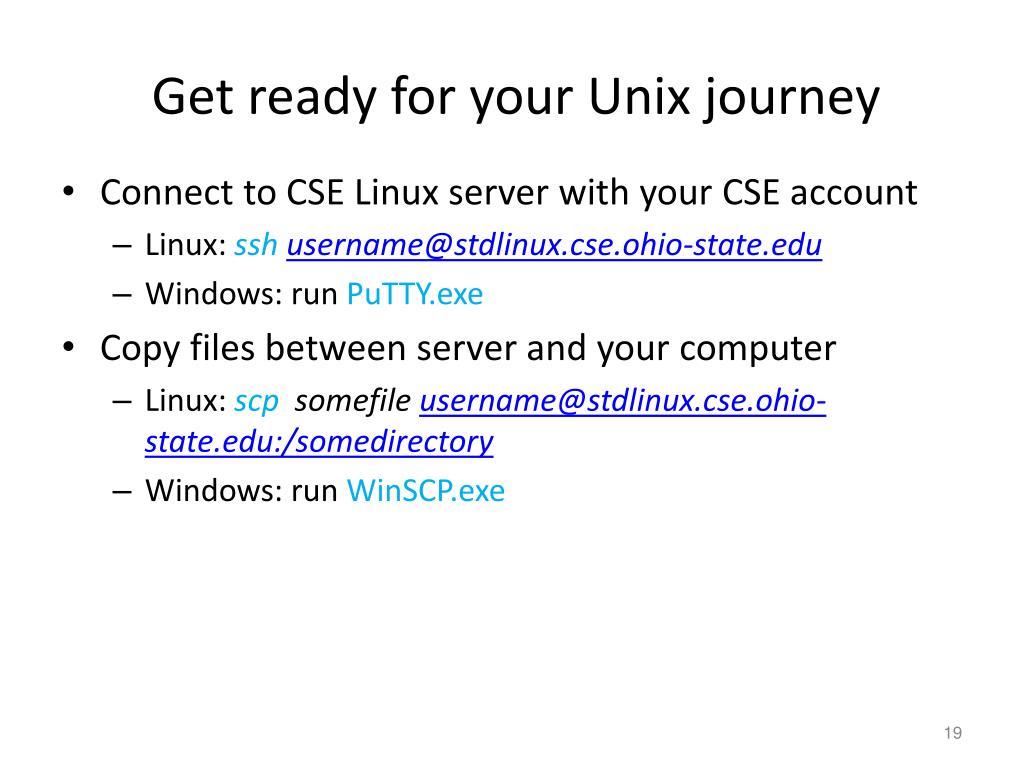Click the 'Linux:' label on the ssh line

tap(185, 246)
